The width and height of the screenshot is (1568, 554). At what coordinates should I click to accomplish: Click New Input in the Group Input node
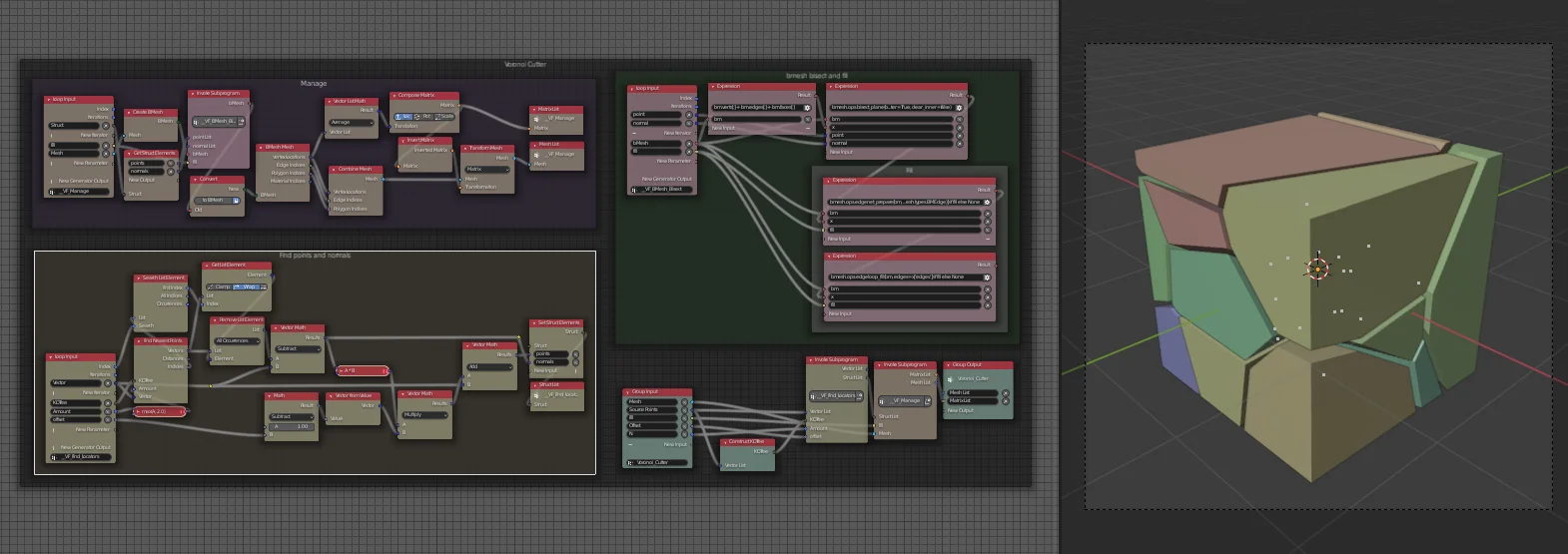tap(676, 444)
